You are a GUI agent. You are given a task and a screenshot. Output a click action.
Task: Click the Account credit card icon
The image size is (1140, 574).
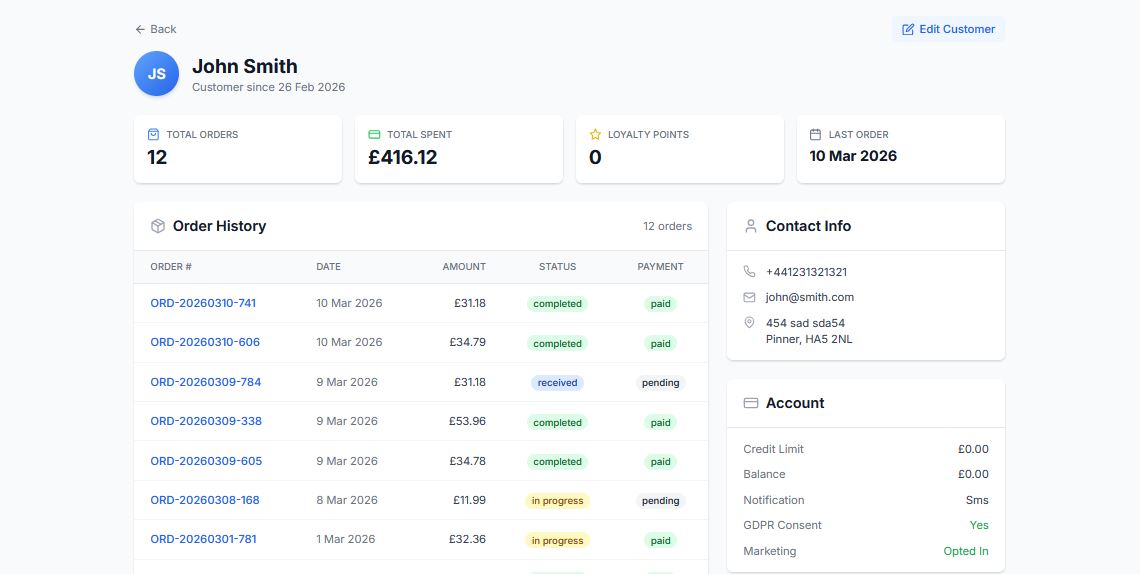pos(751,403)
